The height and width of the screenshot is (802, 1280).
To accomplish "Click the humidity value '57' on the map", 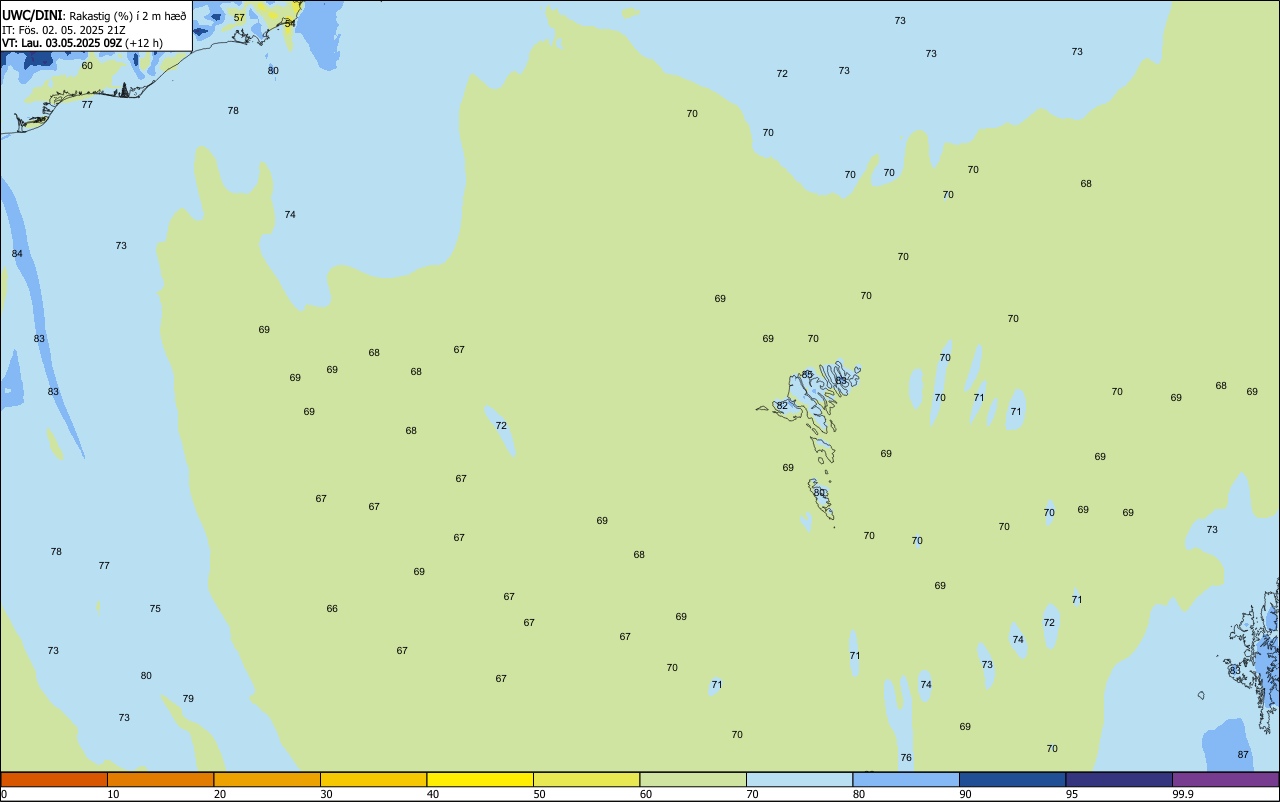I will pos(239,18).
